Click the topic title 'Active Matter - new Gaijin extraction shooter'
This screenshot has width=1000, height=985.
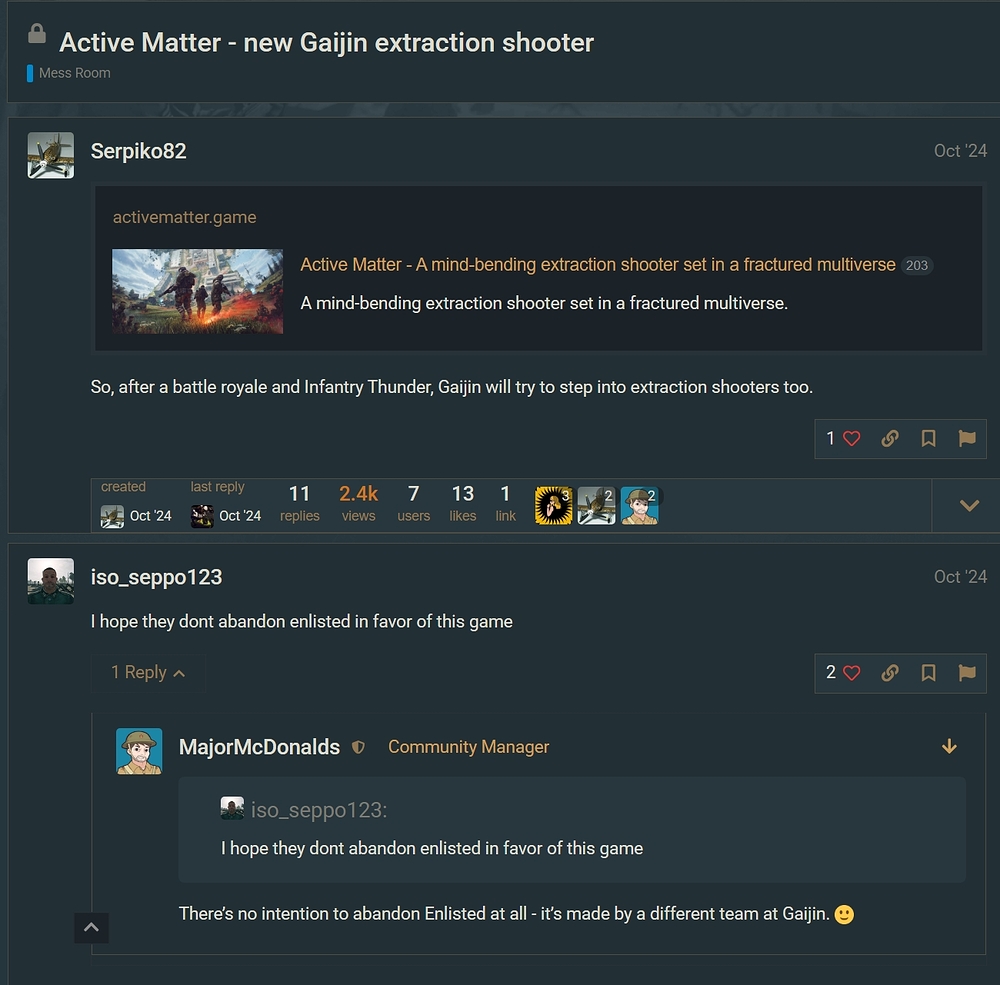(x=327, y=43)
